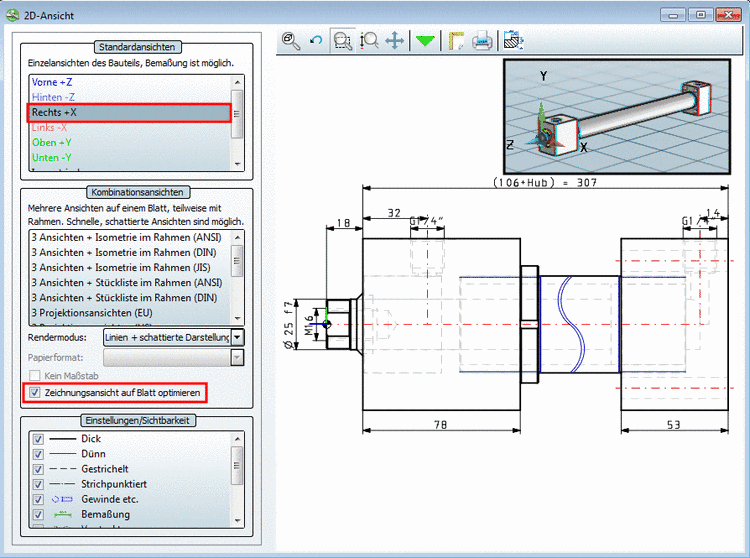Toggle the Dünn line visibility checkbox
This screenshot has height=558, width=750.
point(38,454)
